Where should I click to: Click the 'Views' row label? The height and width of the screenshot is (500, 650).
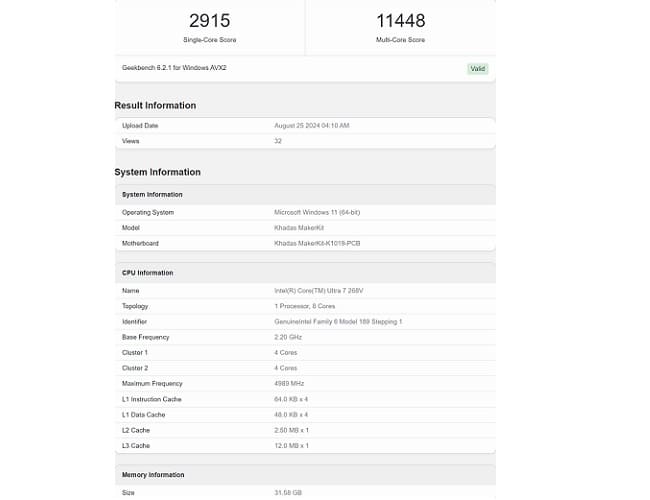click(131, 141)
